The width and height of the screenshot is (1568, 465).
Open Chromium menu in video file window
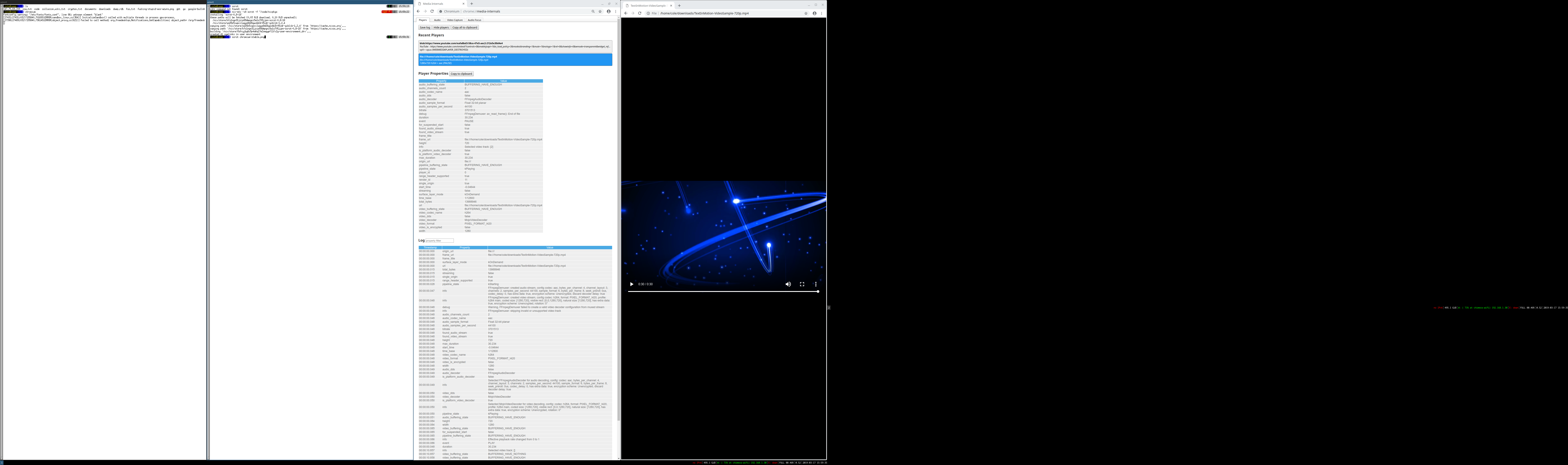click(x=822, y=13)
